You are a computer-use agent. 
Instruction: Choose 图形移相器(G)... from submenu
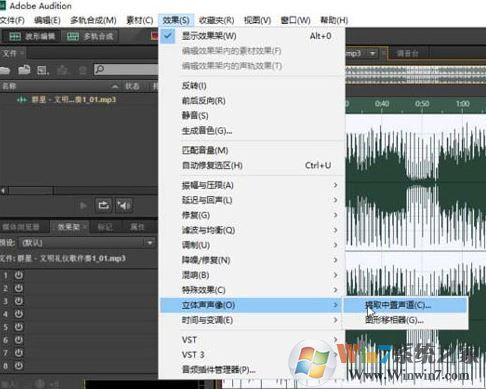(x=405, y=320)
